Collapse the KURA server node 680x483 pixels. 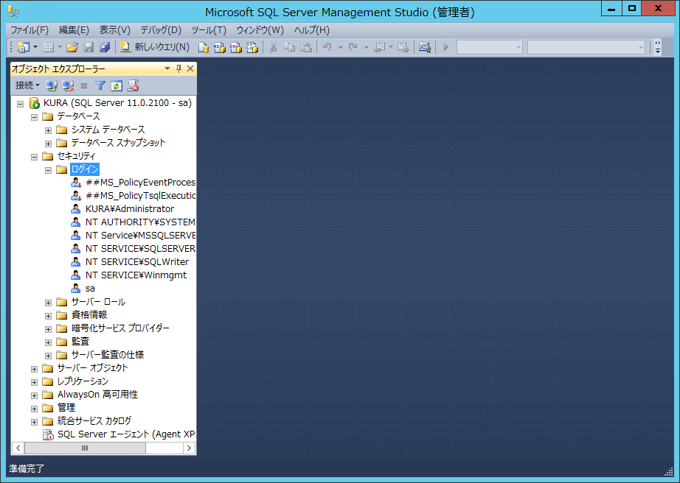pyautogui.click(x=20, y=104)
